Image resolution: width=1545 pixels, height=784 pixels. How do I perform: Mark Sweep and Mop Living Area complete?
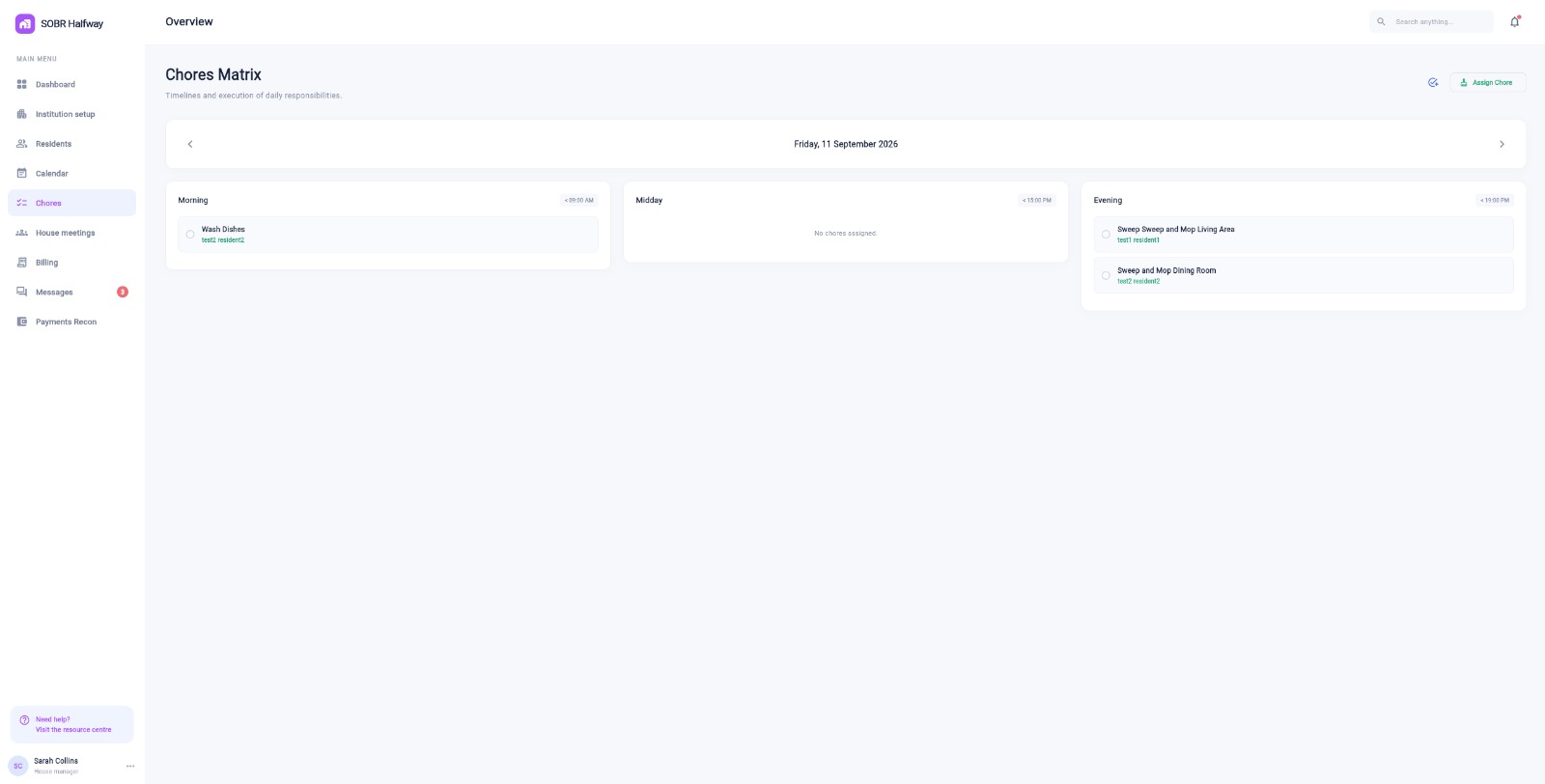(1106, 235)
